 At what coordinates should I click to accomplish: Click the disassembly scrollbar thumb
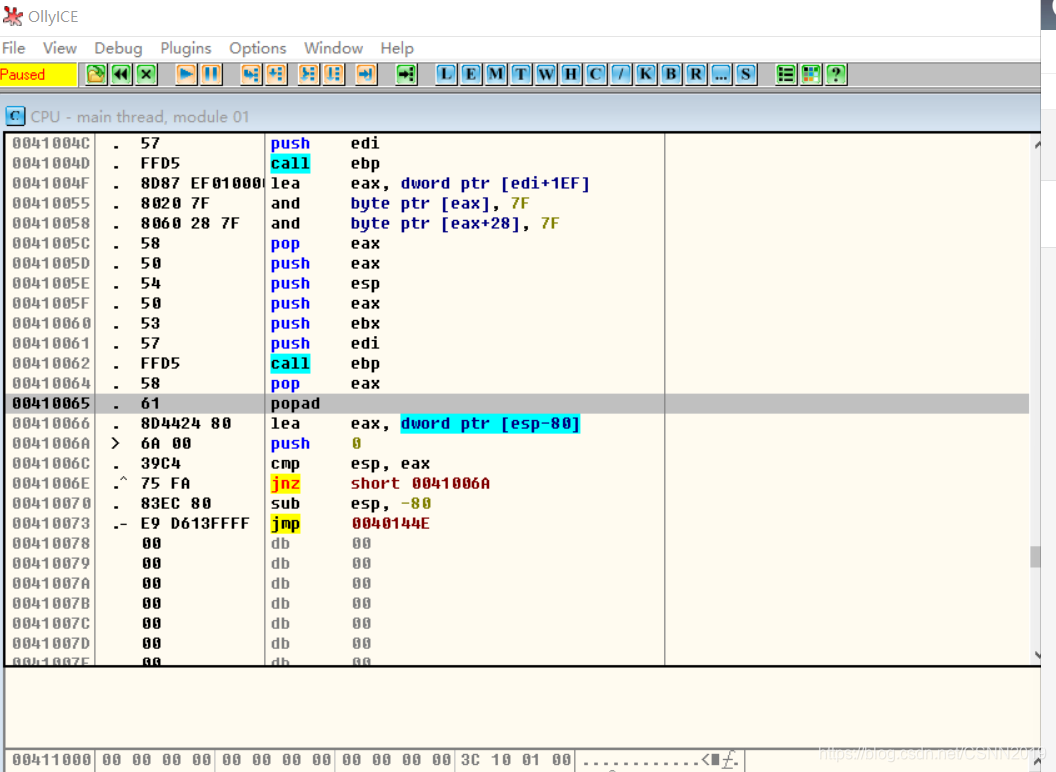point(1035,557)
